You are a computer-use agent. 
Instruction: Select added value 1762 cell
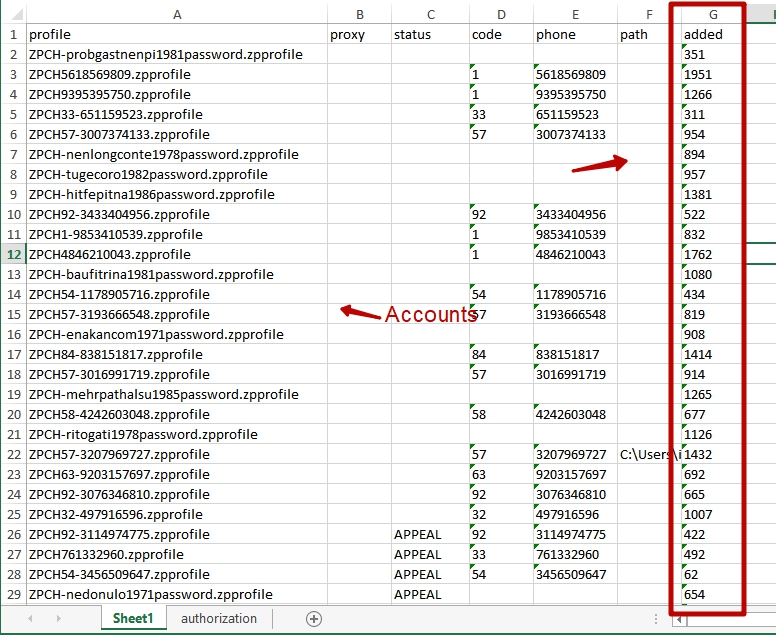(712, 254)
